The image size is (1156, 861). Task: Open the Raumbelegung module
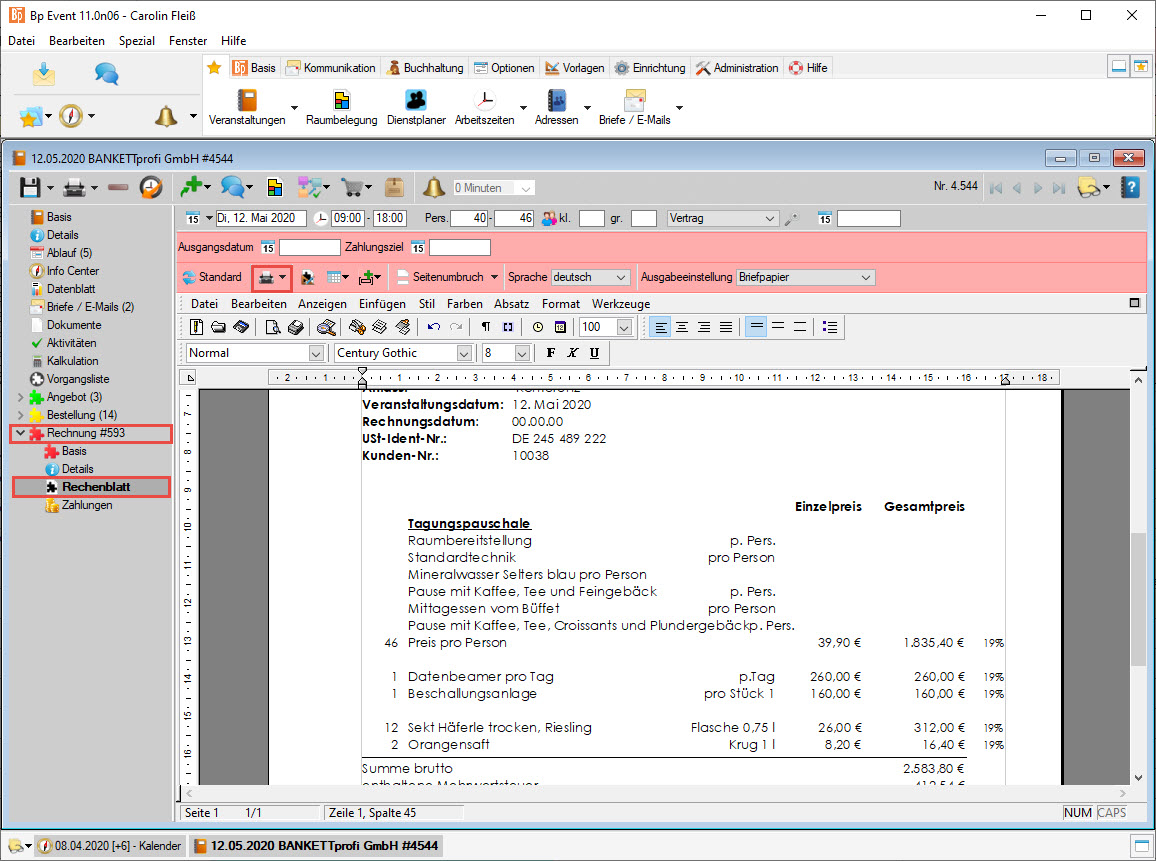(342, 108)
